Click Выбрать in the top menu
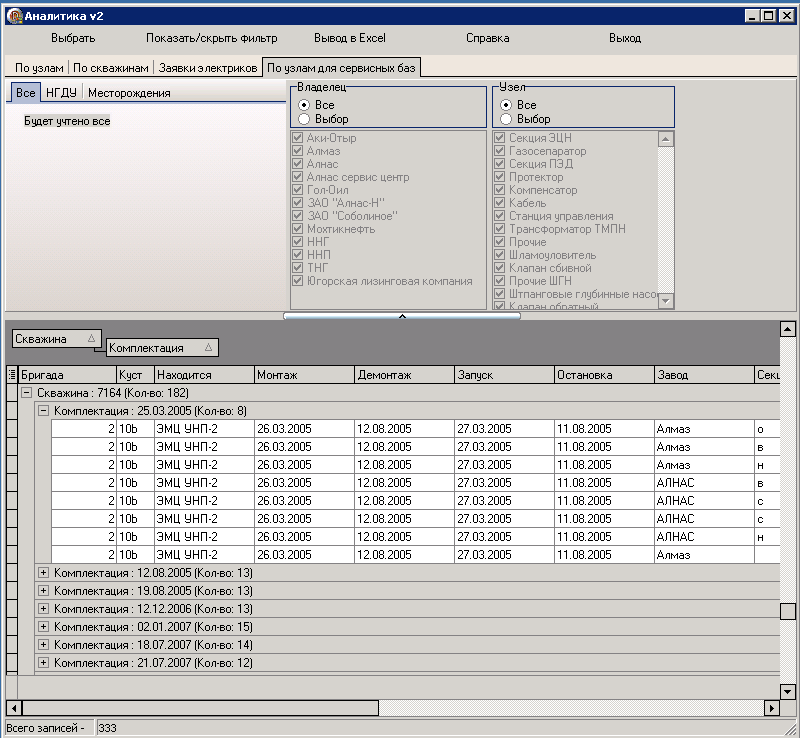Screen dimensions: 800x738 tap(73, 38)
